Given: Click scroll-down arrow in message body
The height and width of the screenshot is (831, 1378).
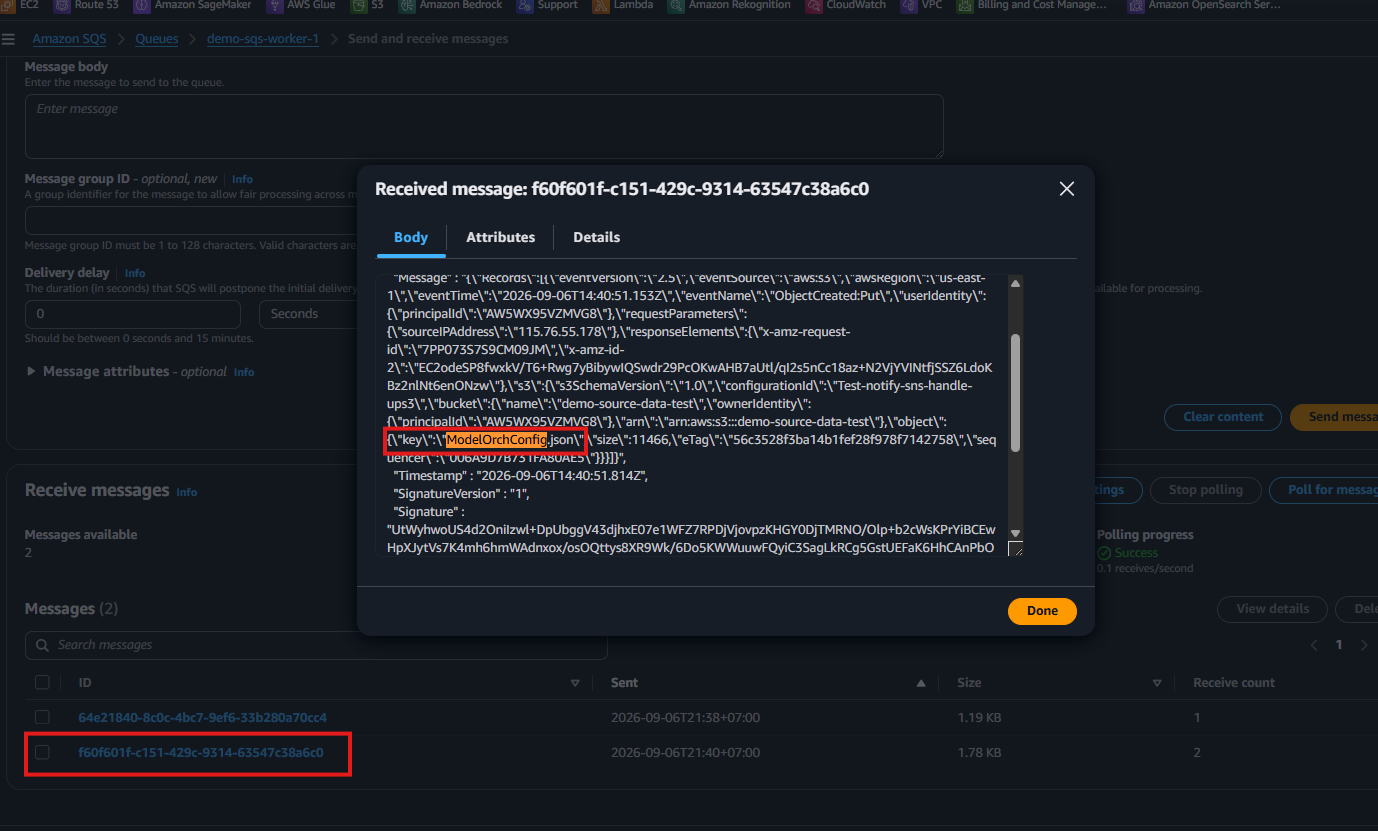Looking at the screenshot, I should pos(1015,533).
